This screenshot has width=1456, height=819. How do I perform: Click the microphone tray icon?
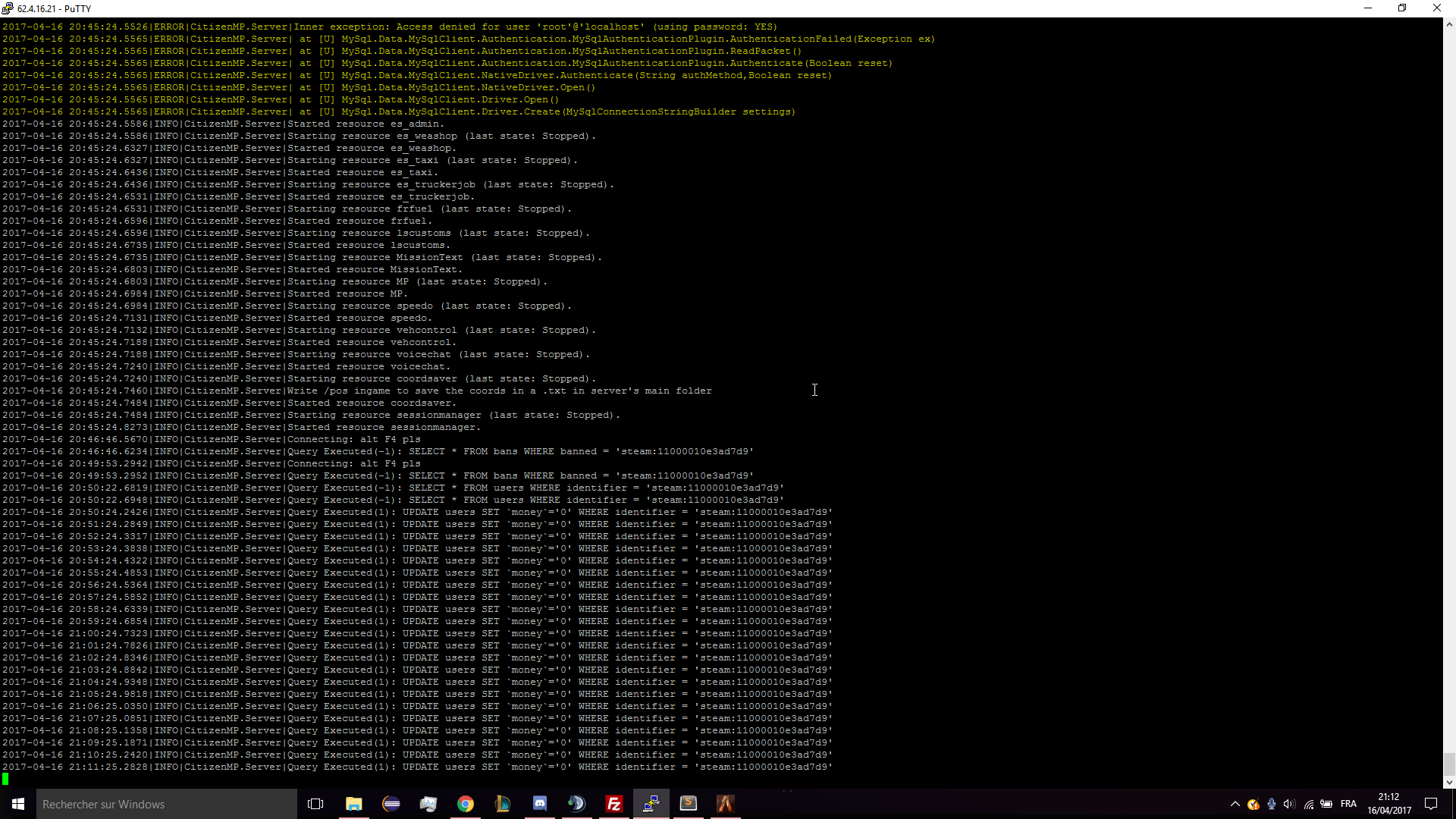pyautogui.click(x=1272, y=804)
